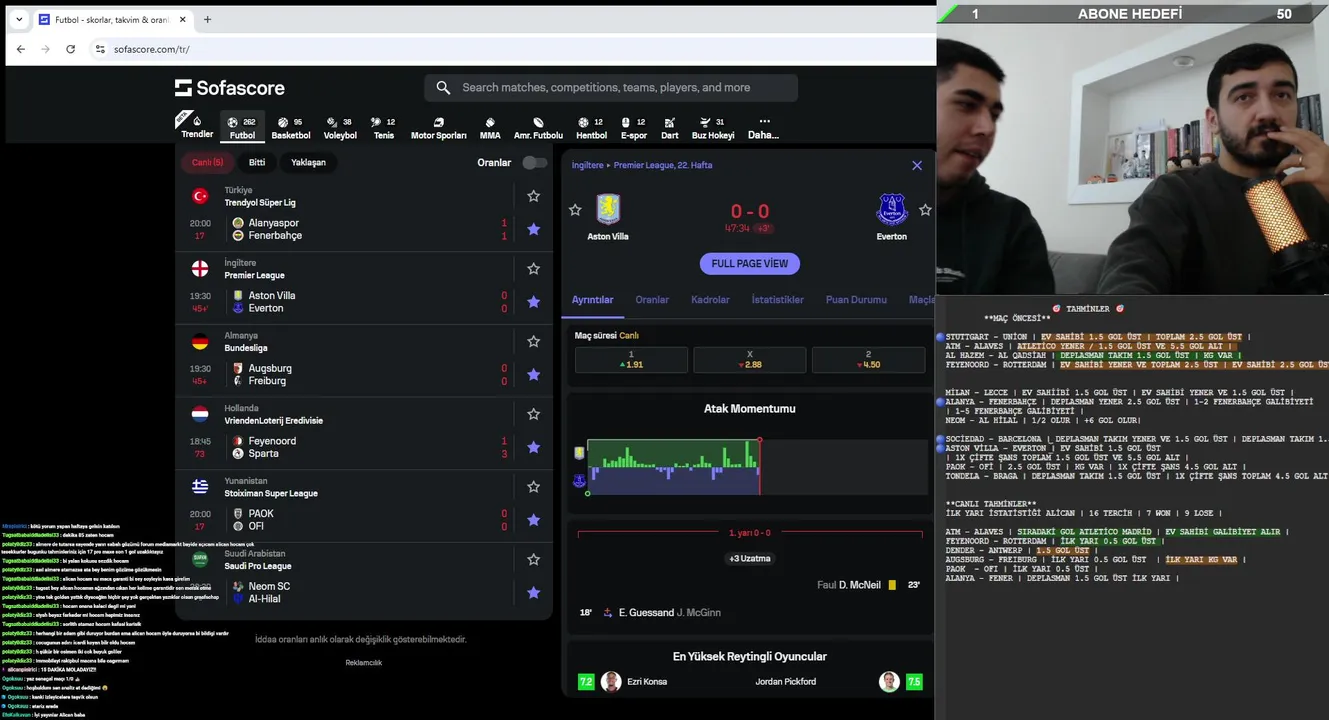Select the Tenis sport category
This screenshot has width=1329, height=720.
[384, 127]
